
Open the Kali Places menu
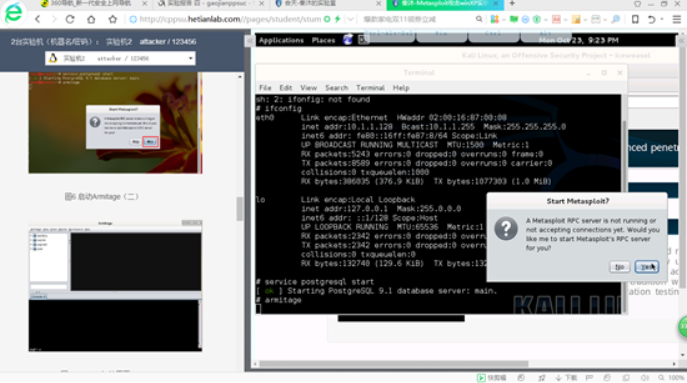323,40
